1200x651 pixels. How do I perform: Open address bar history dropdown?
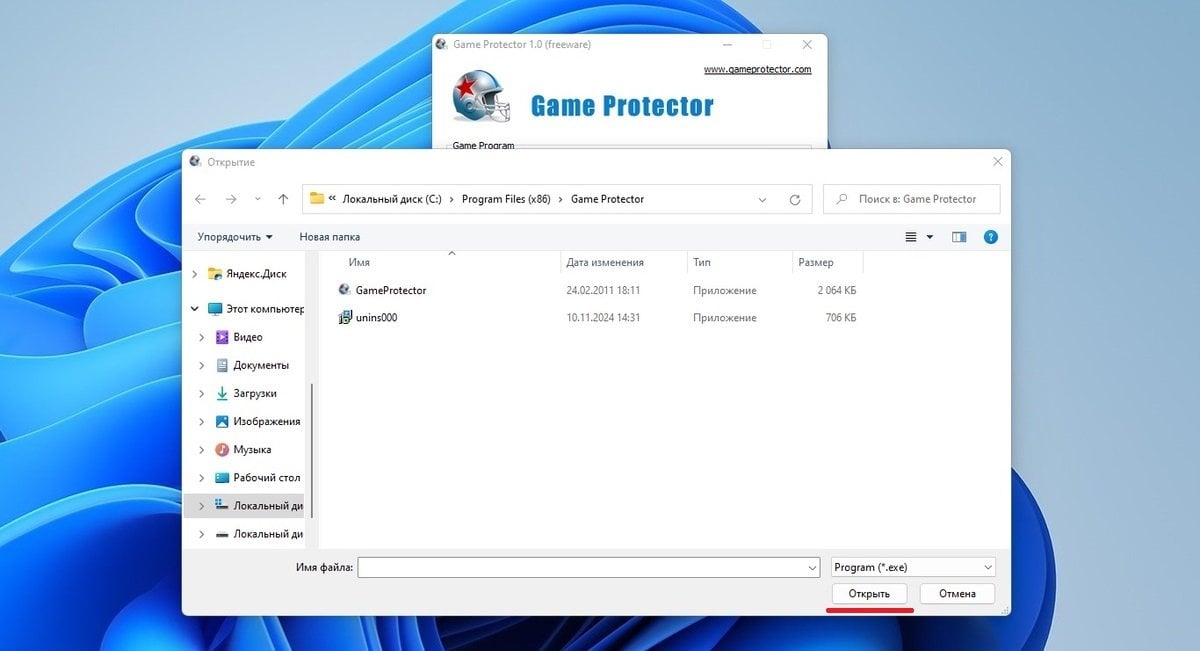763,199
